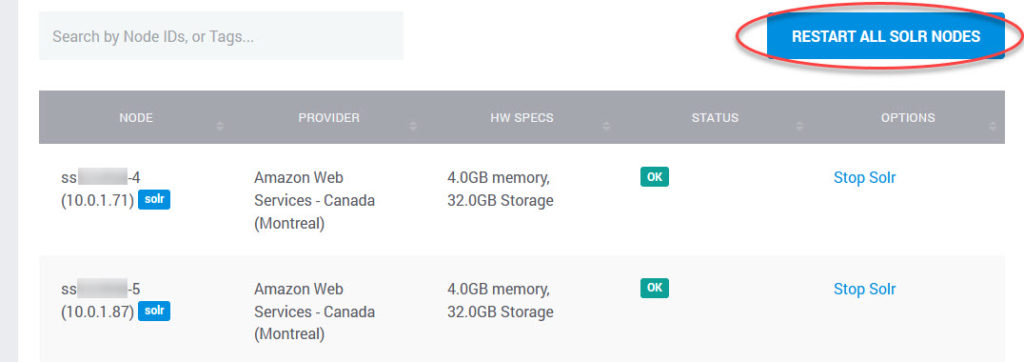Sort by the Provider column arrows
The height and width of the screenshot is (362, 1024).
click(x=413, y=125)
